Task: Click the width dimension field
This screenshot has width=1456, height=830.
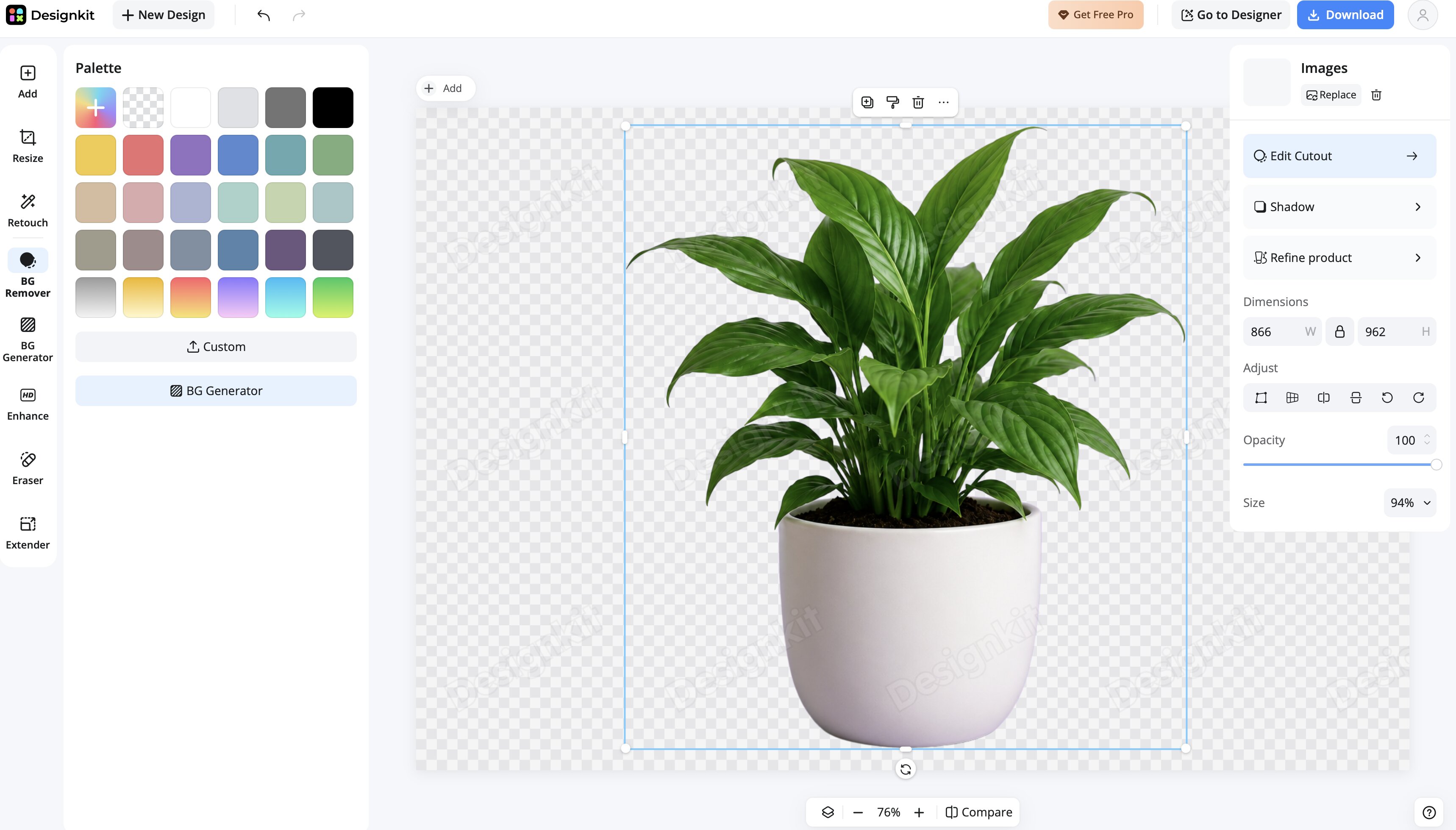Action: point(1282,332)
